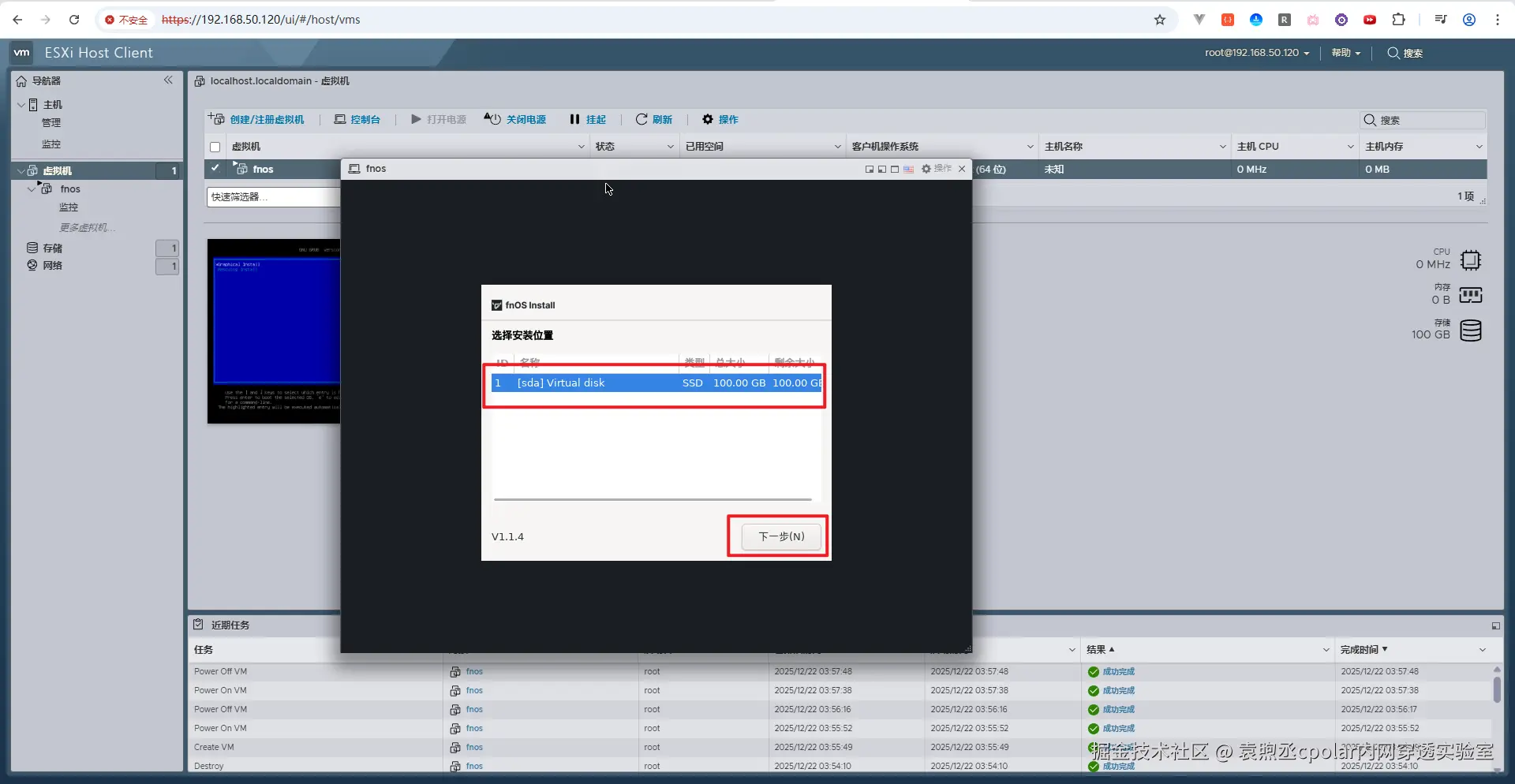
Task: Open the browser media control icon
Action: pyautogui.click(x=1441, y=20)
